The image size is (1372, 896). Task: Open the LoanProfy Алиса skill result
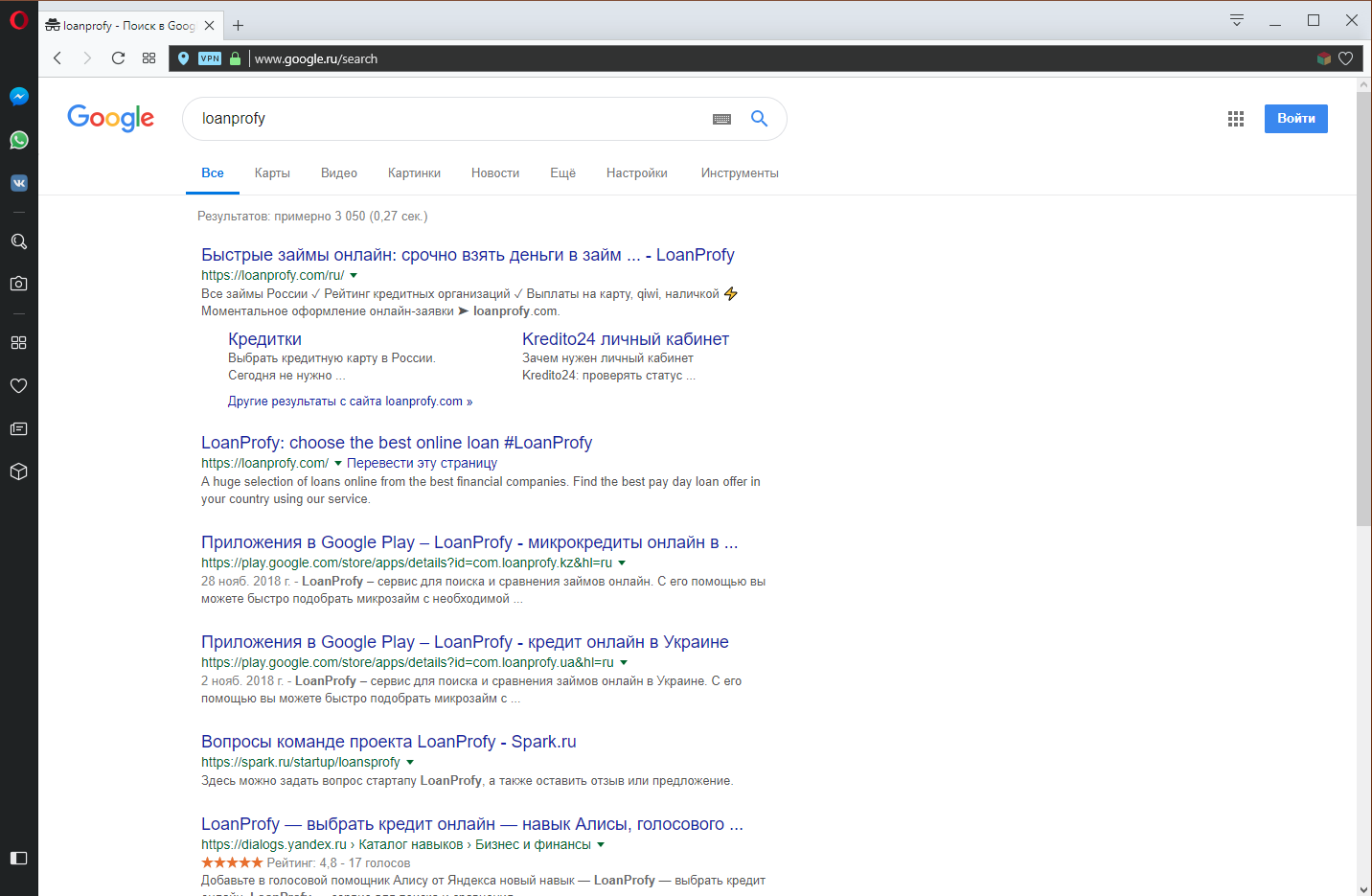point(472,824)
